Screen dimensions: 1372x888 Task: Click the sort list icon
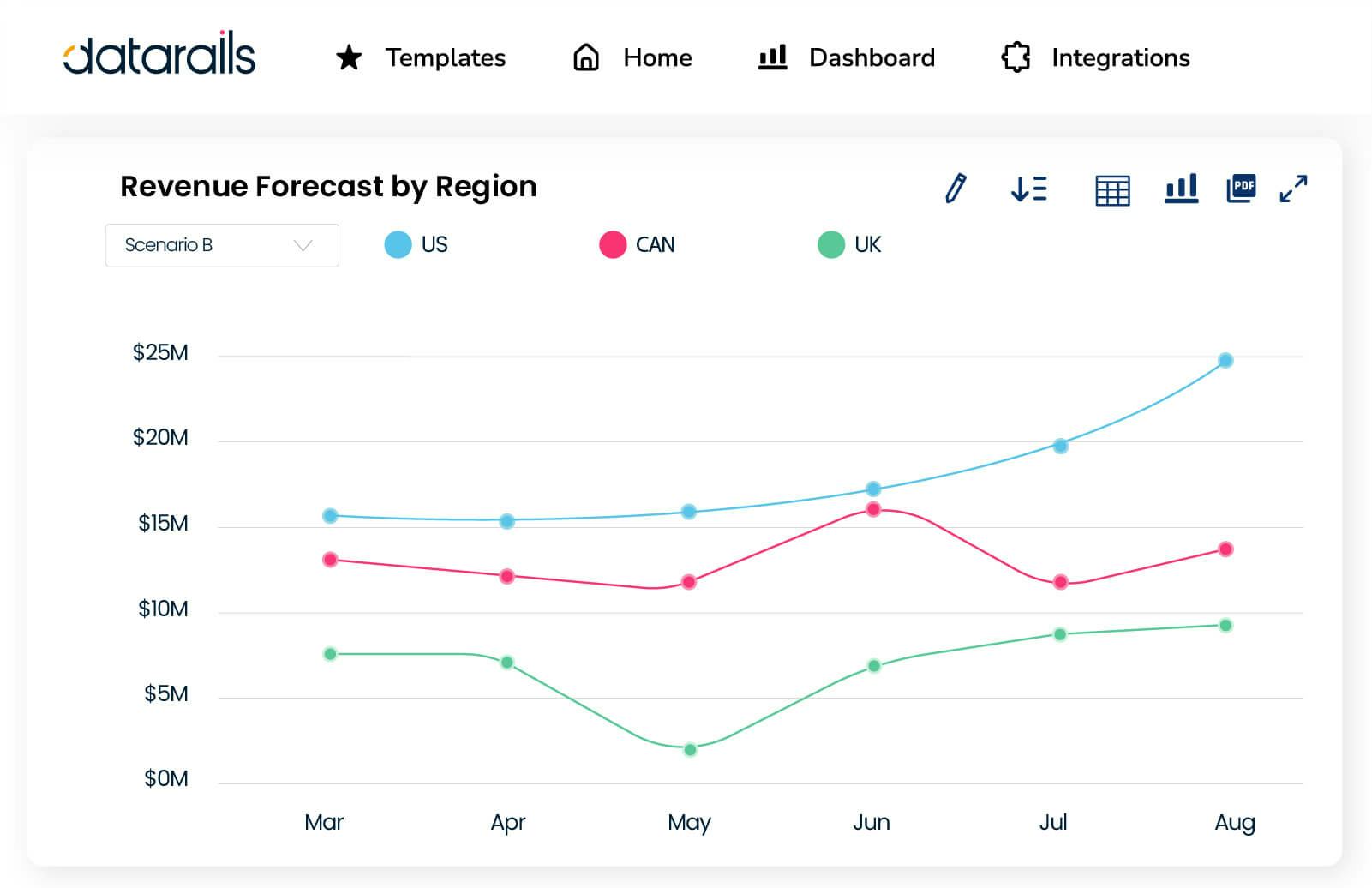(1028, 189)
